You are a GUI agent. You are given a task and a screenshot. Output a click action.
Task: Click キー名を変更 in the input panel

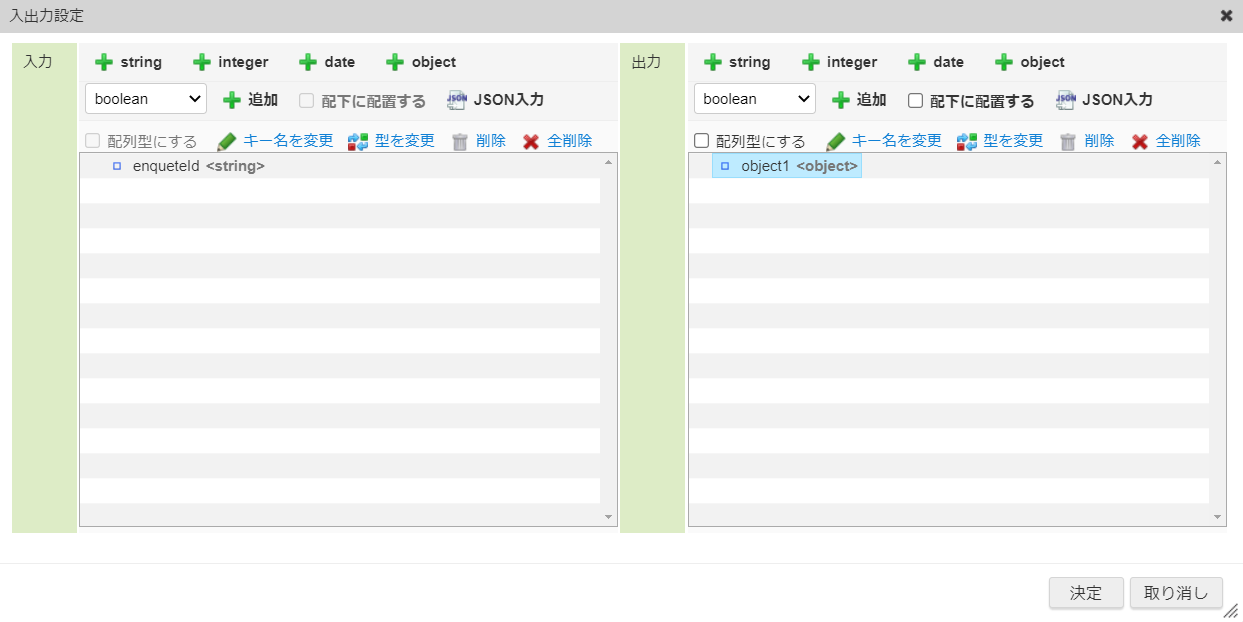pyautogui.click(x=275, y=141)
